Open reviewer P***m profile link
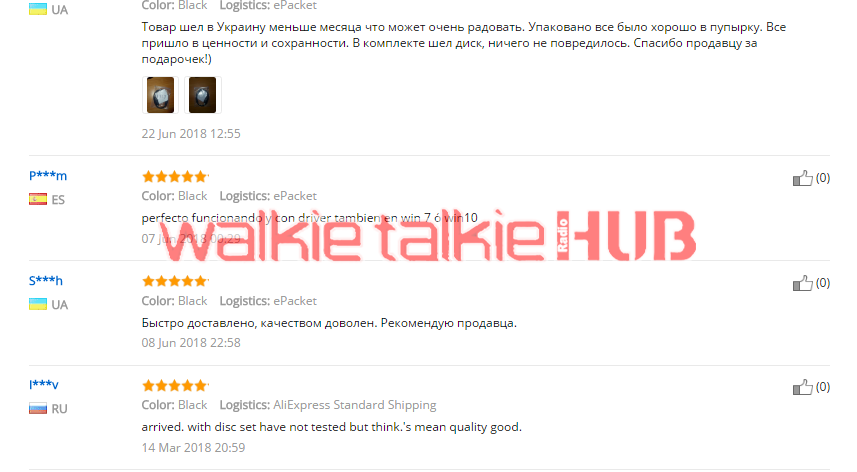This screenshot has height=472, width=857. [x=48, y=175]
